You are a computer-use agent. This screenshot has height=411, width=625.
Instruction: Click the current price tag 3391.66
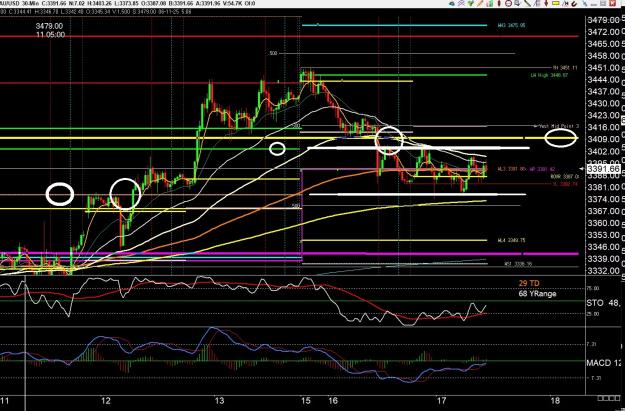pyautogui.click(x=603, y=169)
